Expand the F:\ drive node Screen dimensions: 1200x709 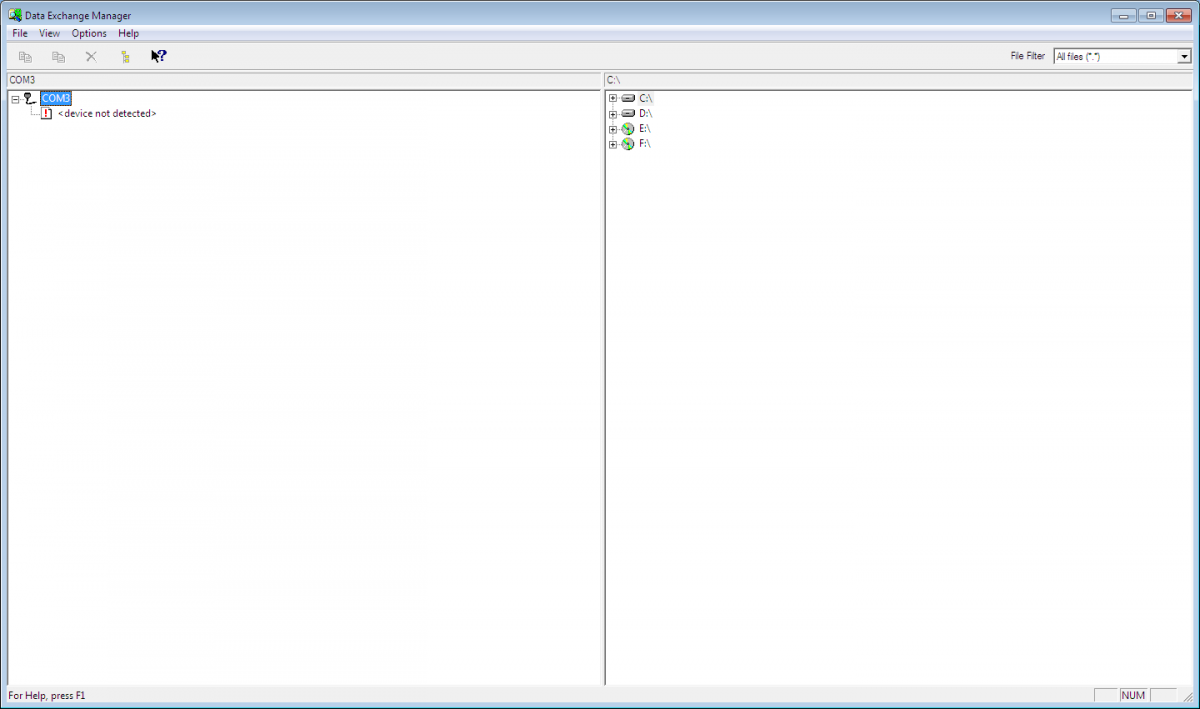pyautogui.click(x=612, y=144)
